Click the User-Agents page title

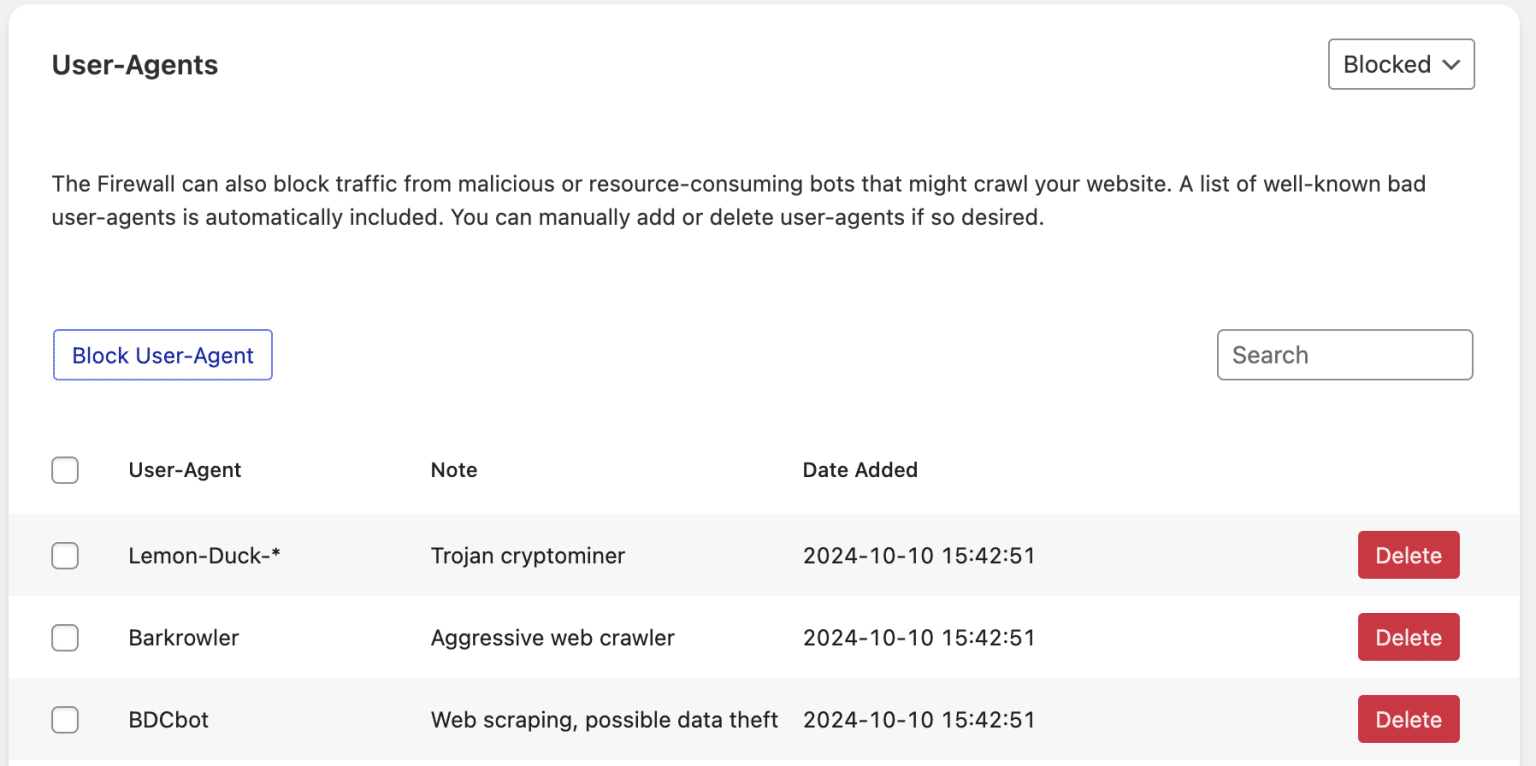[134, 65]
